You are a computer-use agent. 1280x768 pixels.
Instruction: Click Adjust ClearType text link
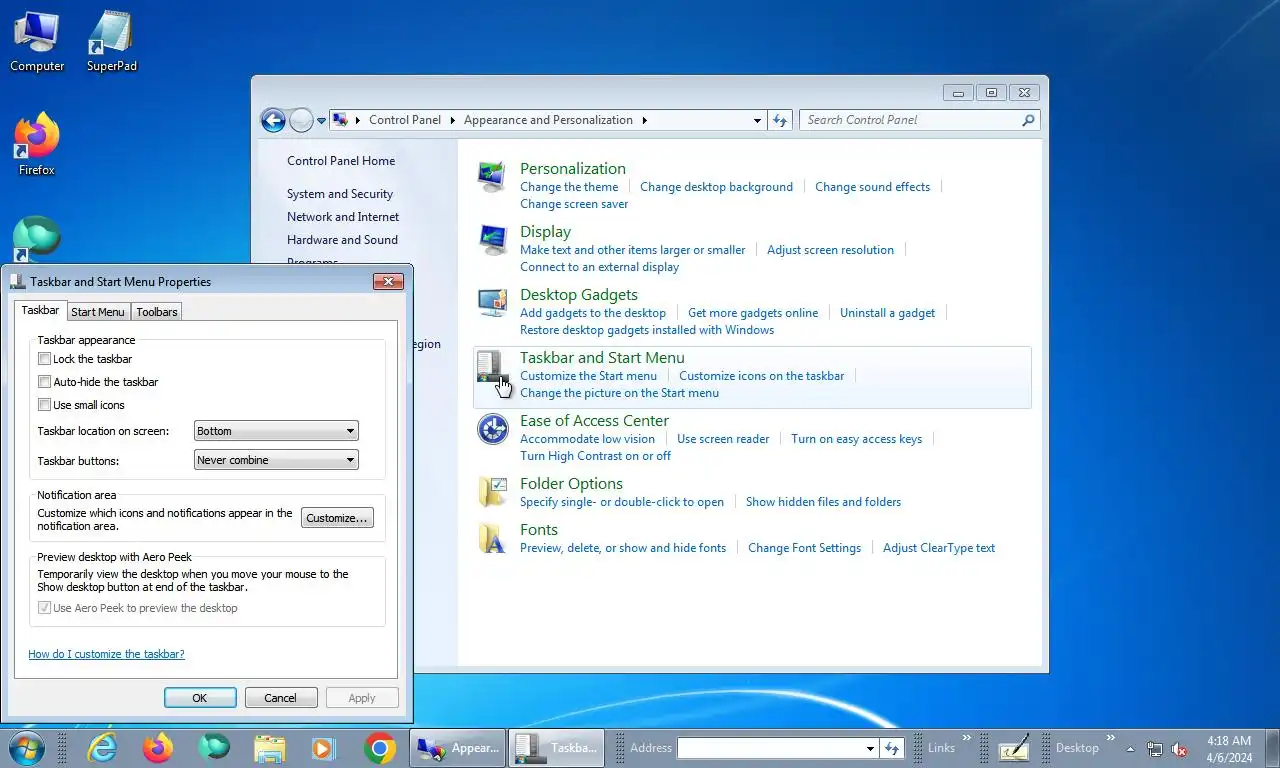[x=939, y=548]
